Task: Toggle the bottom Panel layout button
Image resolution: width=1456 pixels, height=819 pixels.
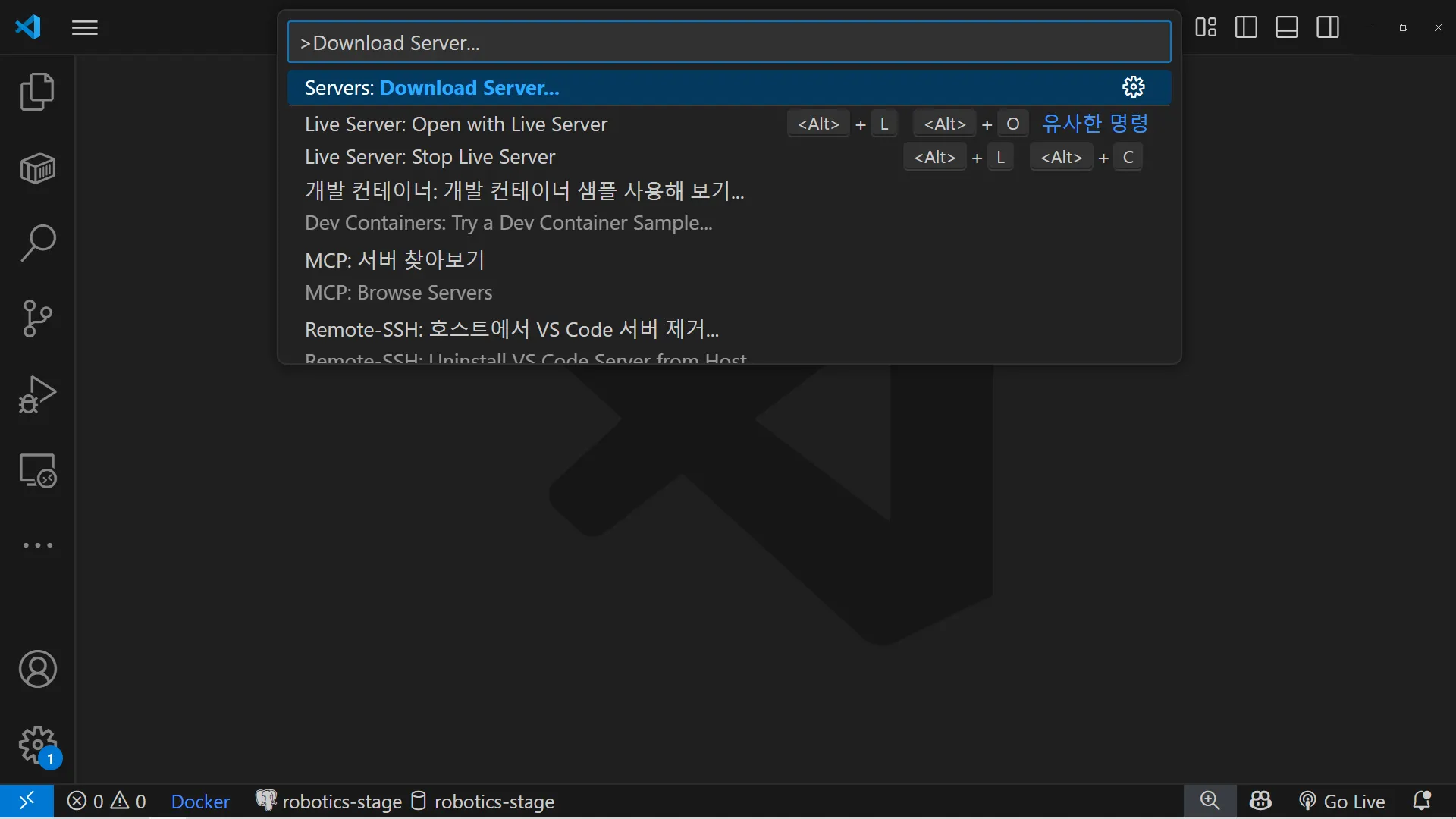Action: pyautogui.click(x=1287, y=28)
